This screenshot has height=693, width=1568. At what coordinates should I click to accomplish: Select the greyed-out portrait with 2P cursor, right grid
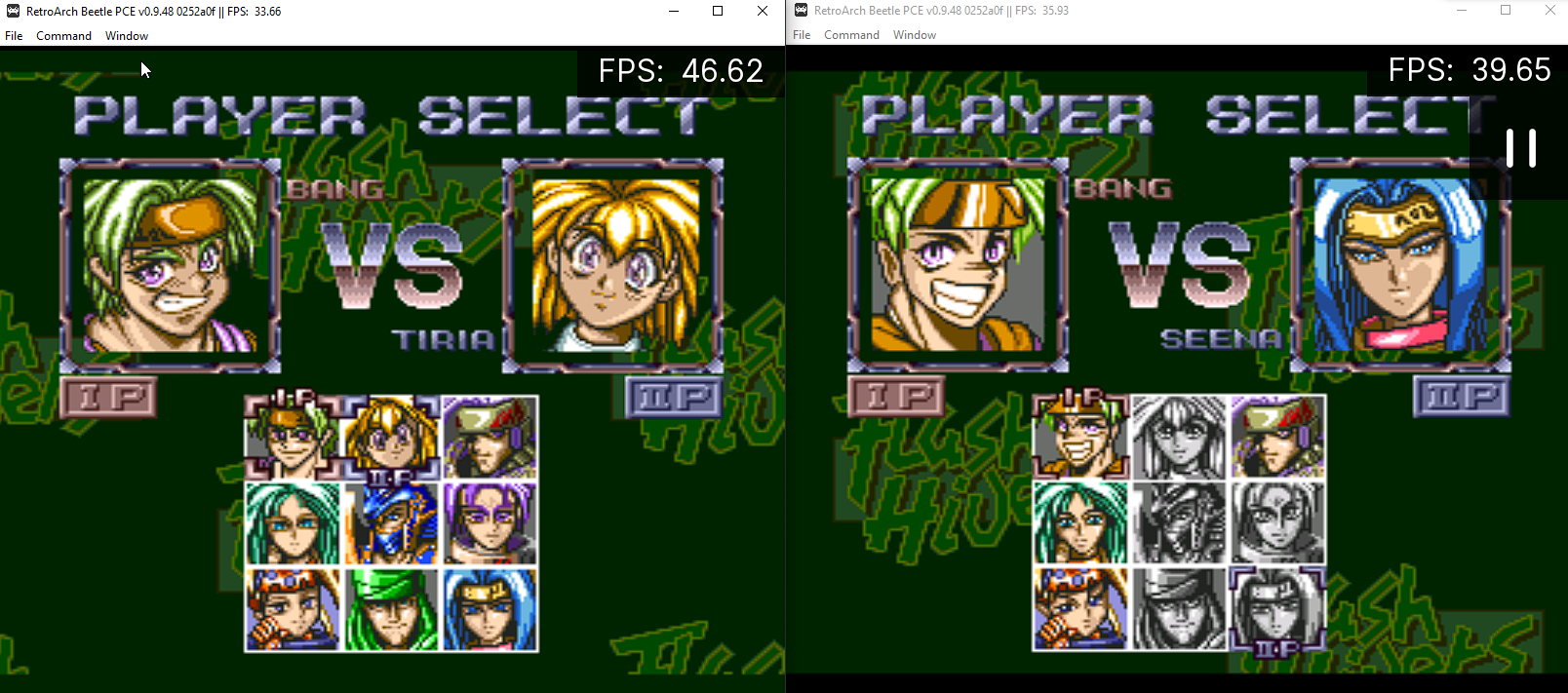click(1277, 608)
